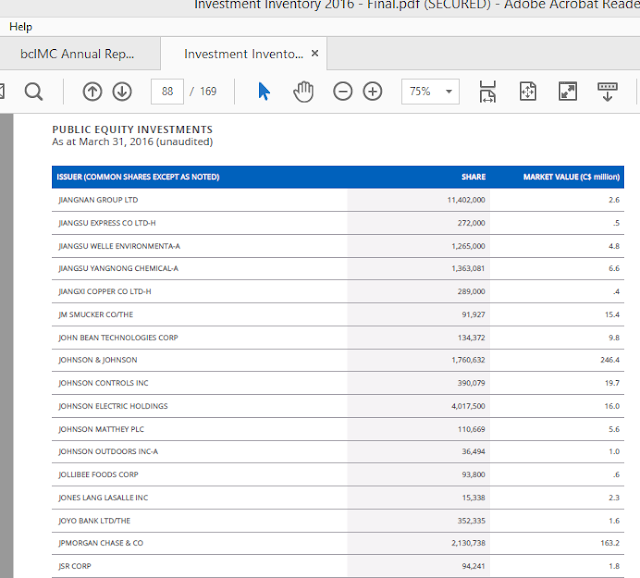The height and width of the screenshot is (578, 640).
Task: Go to next page arrow
Action: 122,91
